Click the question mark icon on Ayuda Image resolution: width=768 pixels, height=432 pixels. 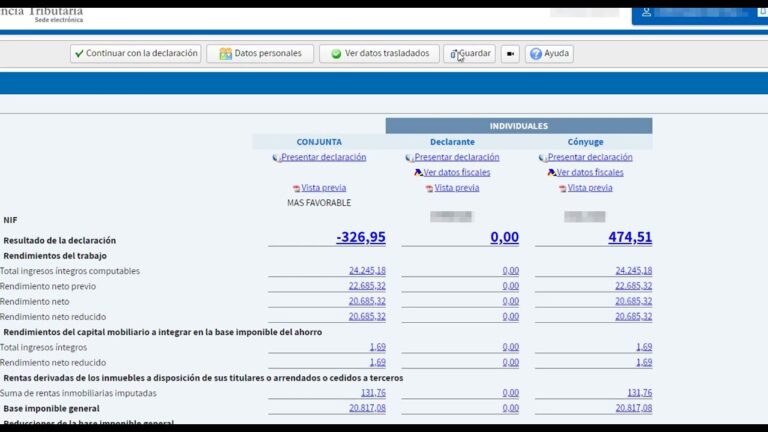click(x=536, y=53)
